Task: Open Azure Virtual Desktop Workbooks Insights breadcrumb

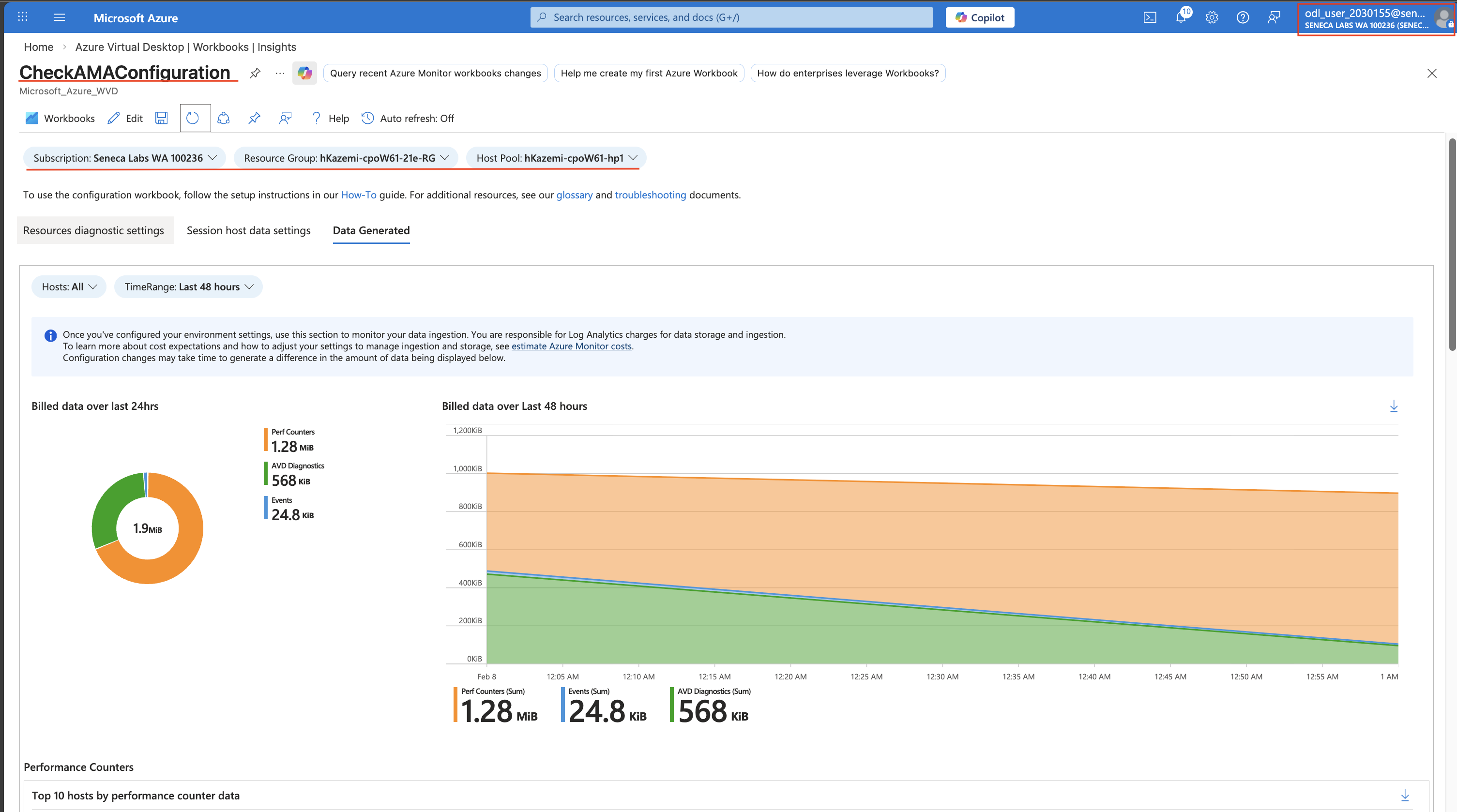Action: (185, 47)
